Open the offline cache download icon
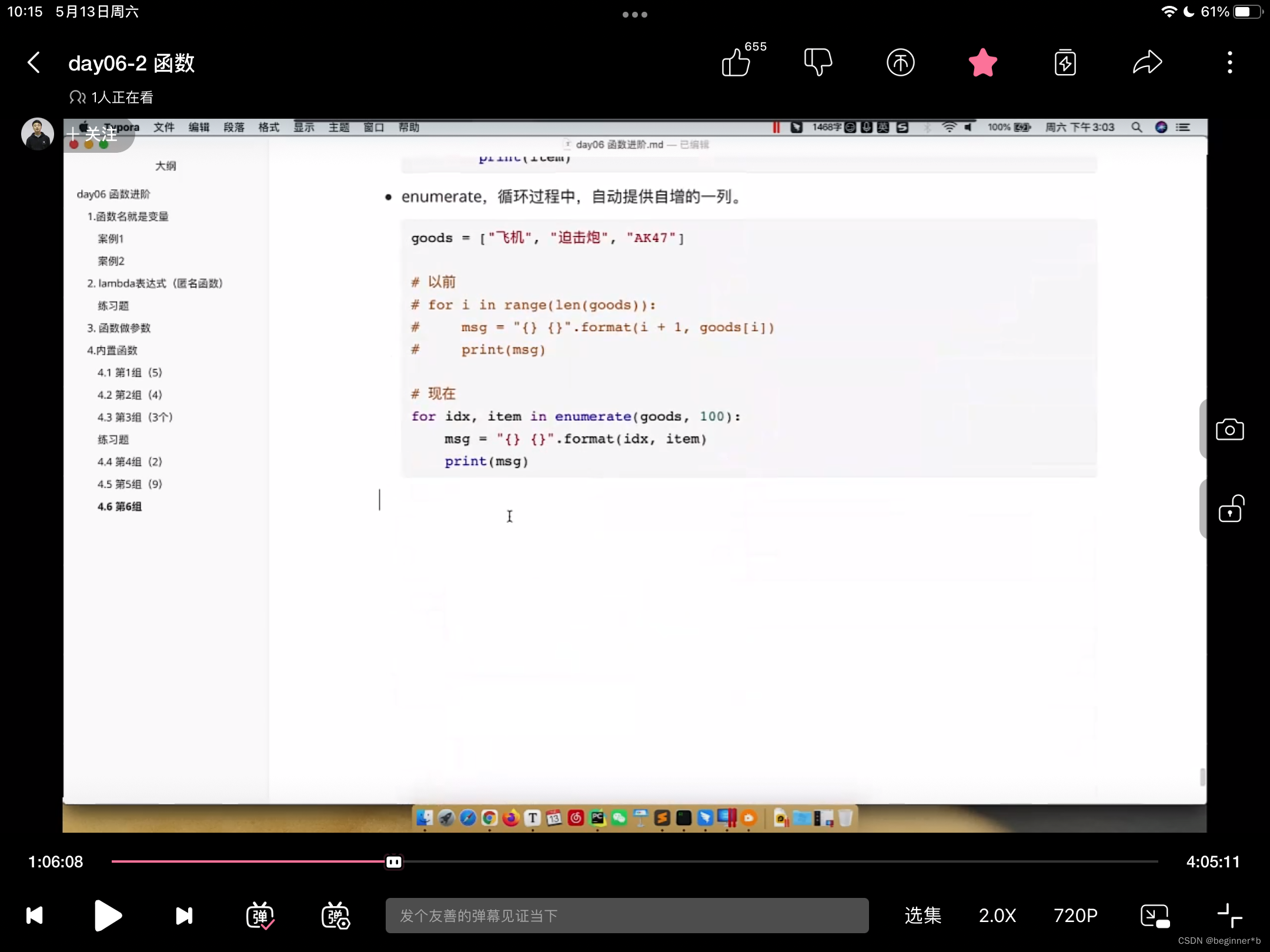The image size is (1270, 952). [x=1065, y=62]
